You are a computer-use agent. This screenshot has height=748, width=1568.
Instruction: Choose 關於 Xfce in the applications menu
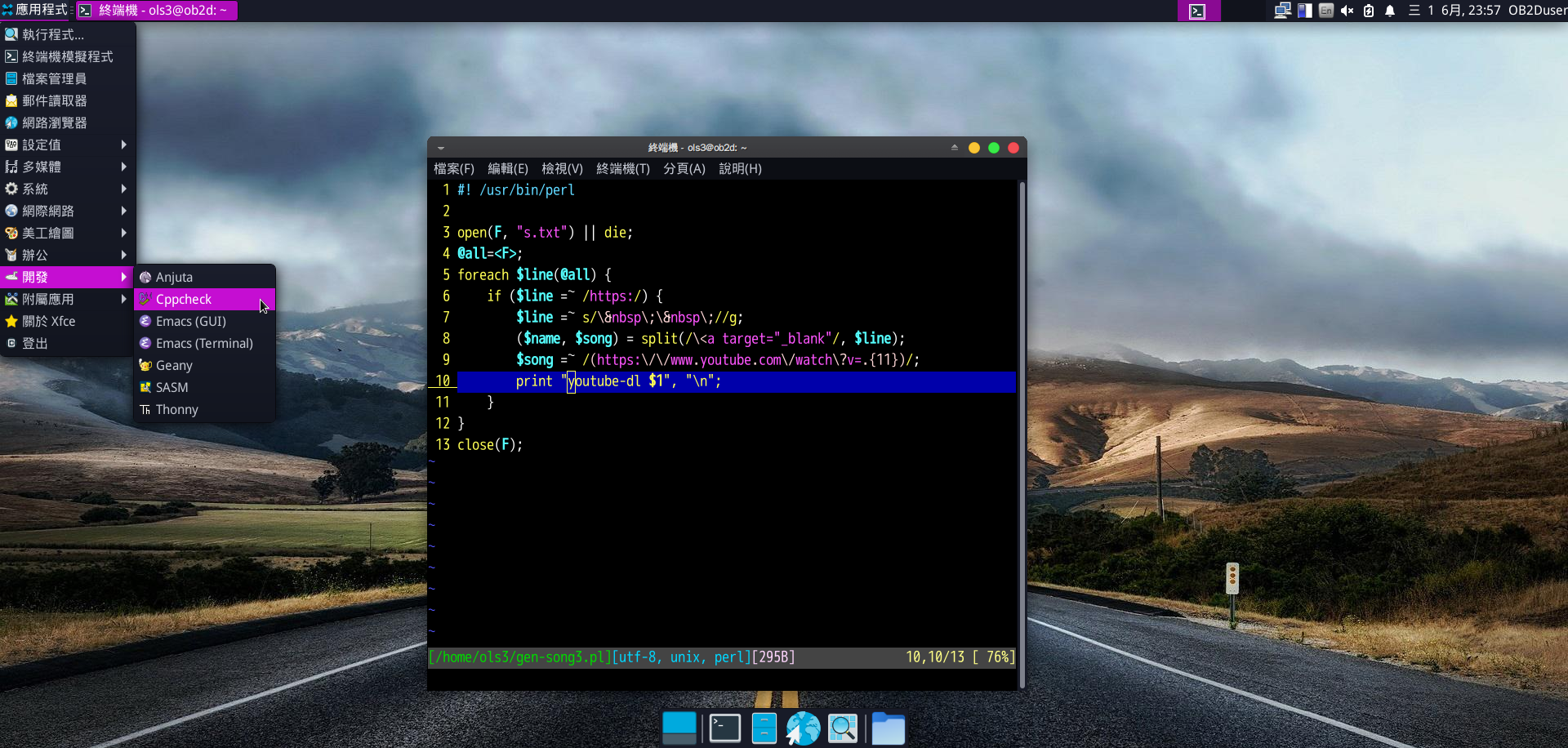point(67,321)
